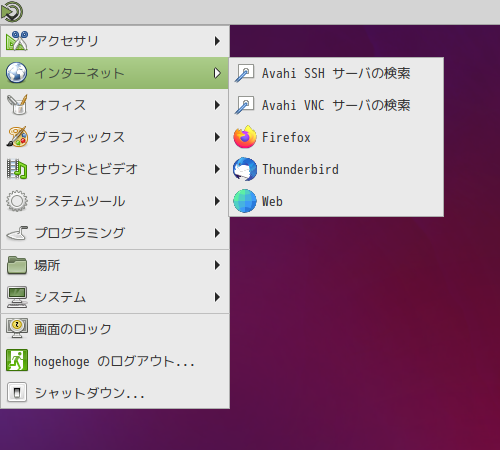Click the システムツール gear icon

[x=17, y=201]
